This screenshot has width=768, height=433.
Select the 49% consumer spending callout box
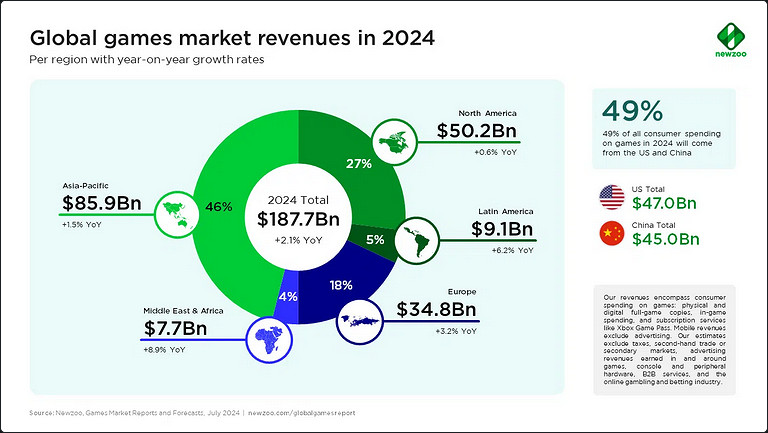[x=664, y=126]
